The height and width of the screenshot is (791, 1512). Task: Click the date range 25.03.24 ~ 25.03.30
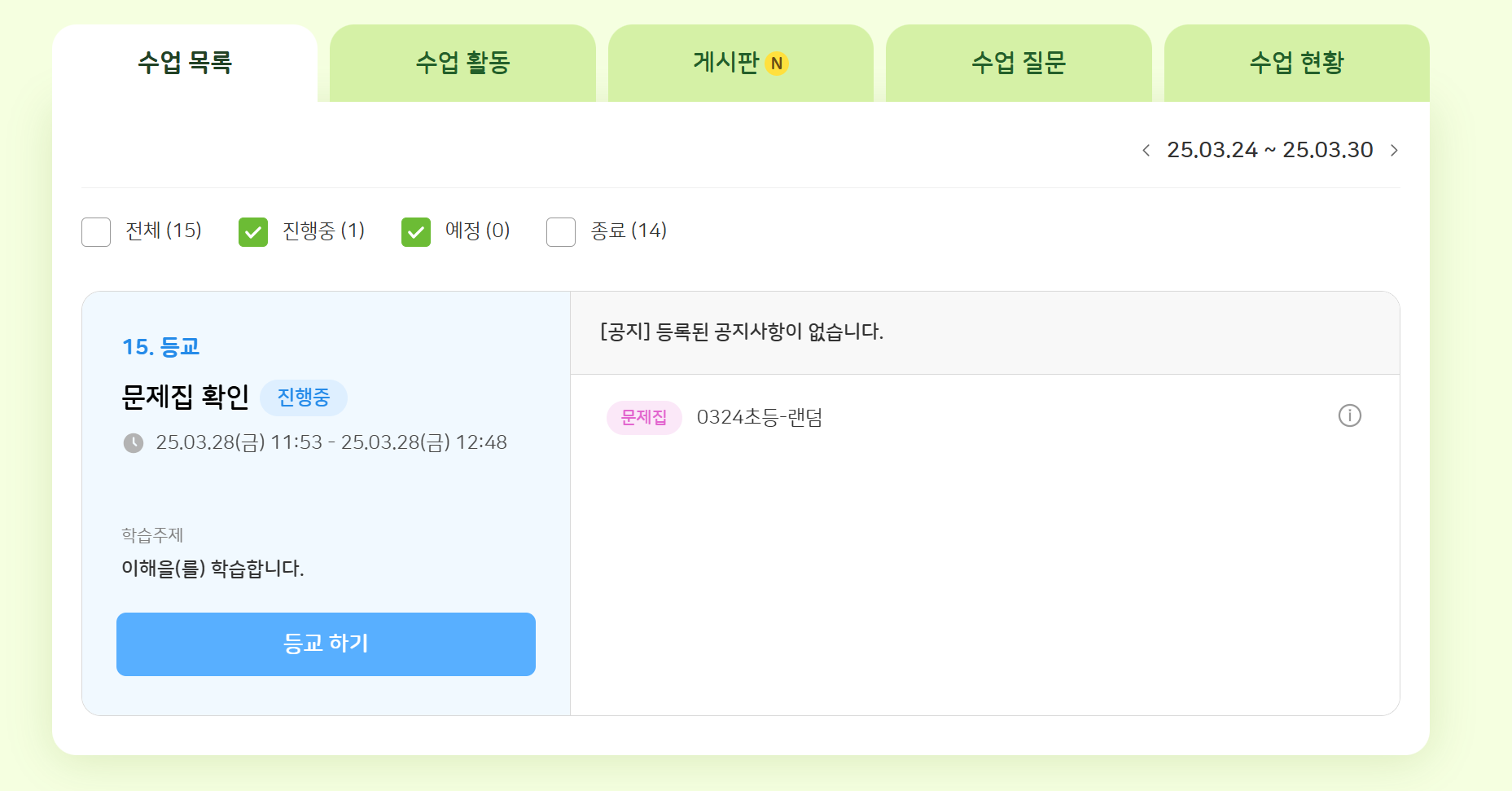coord(1269,151)
